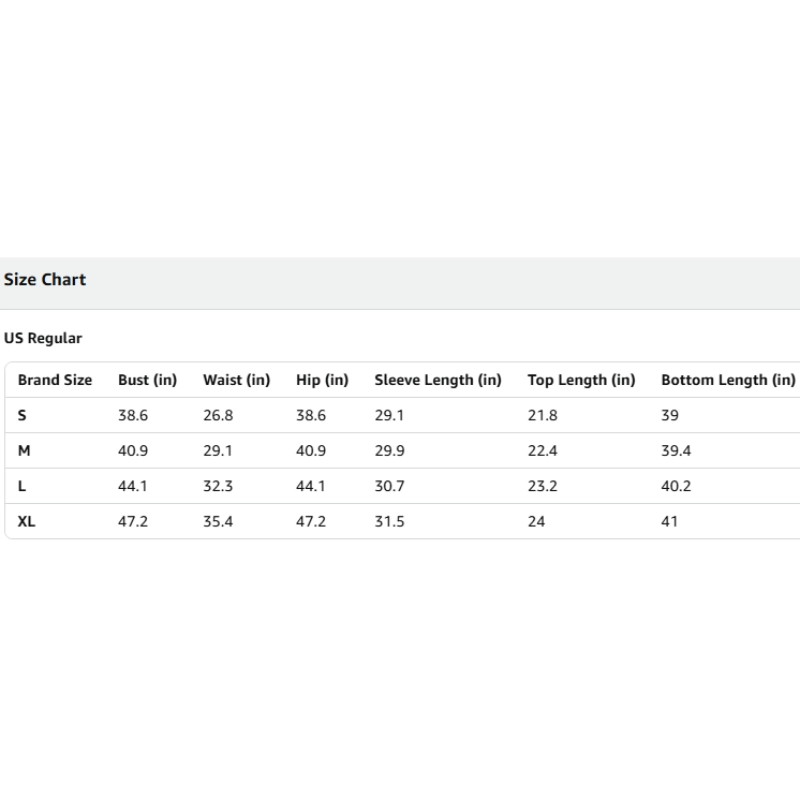Click sleeve length value 31.5
The width and height of the screenshot is (800, 800).
(389, 521)
